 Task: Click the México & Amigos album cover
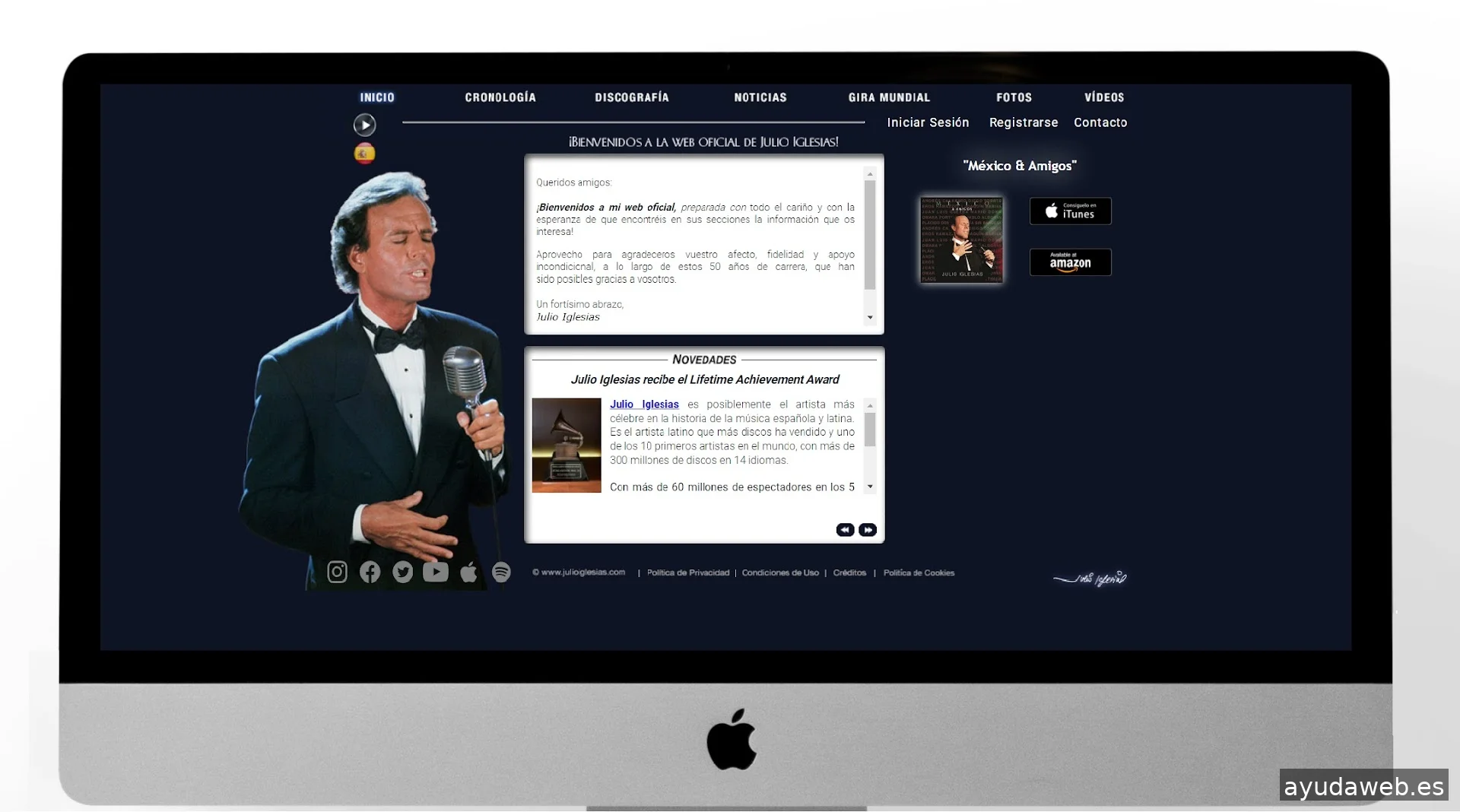point(961,239)
